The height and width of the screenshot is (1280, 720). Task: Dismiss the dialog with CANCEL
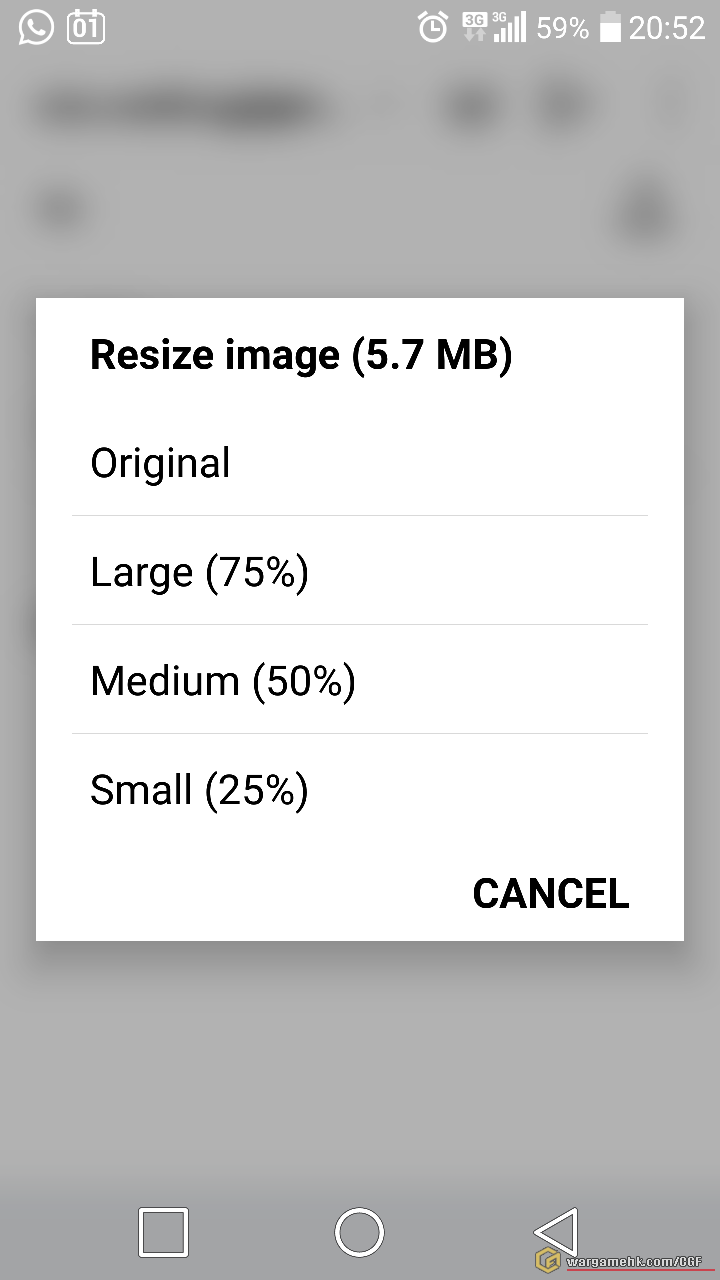tap(551, 893)
